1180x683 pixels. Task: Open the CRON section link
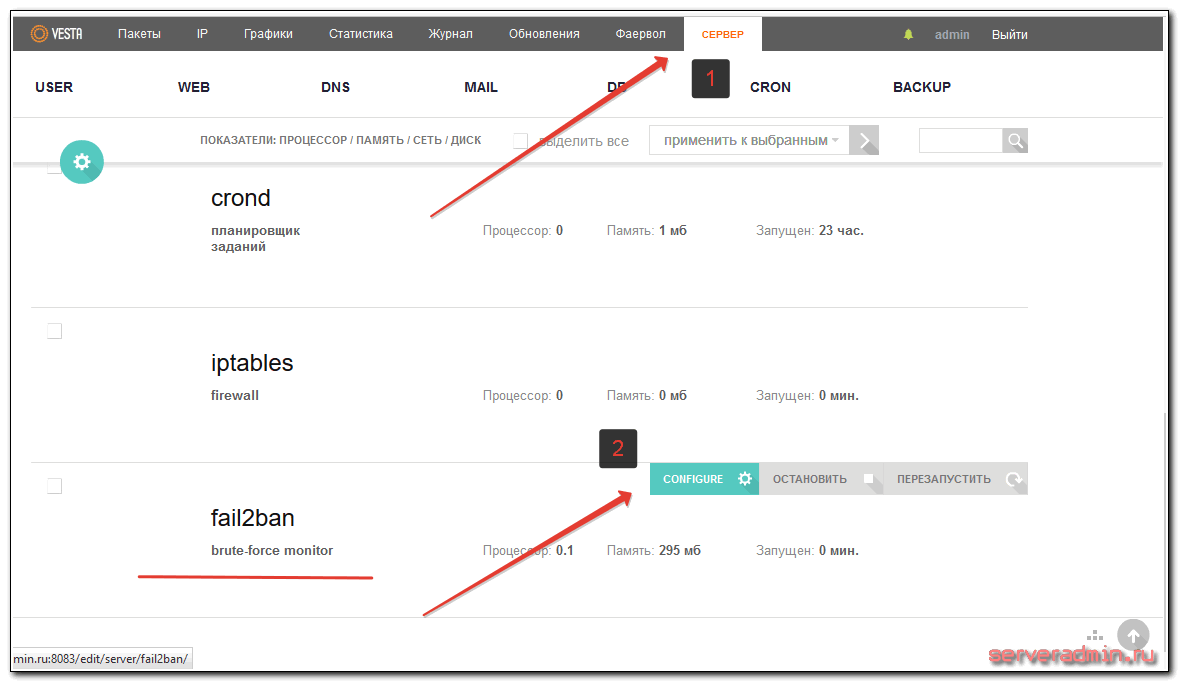pyautogui.click(x=770, y=87)
